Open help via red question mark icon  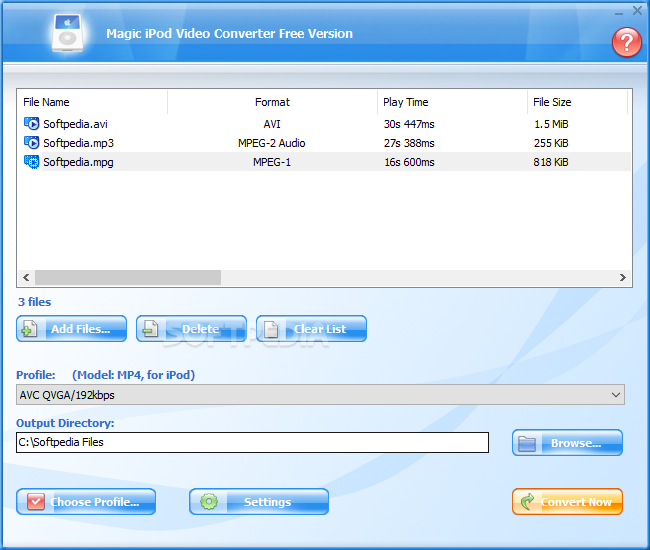626,42
